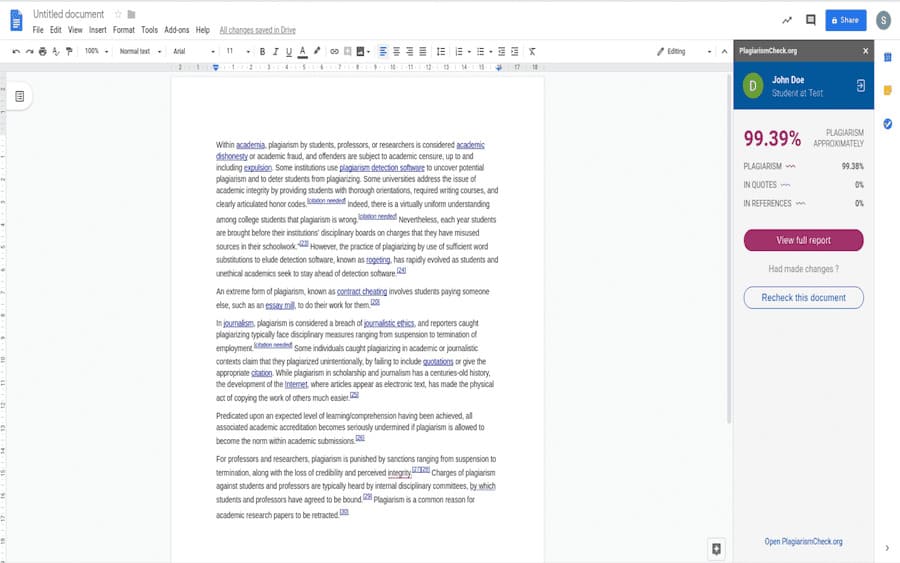The width and height of the screenshot is (900, 563).
Task: Click the print icon in toolbar
Action: tap(43, 51)
